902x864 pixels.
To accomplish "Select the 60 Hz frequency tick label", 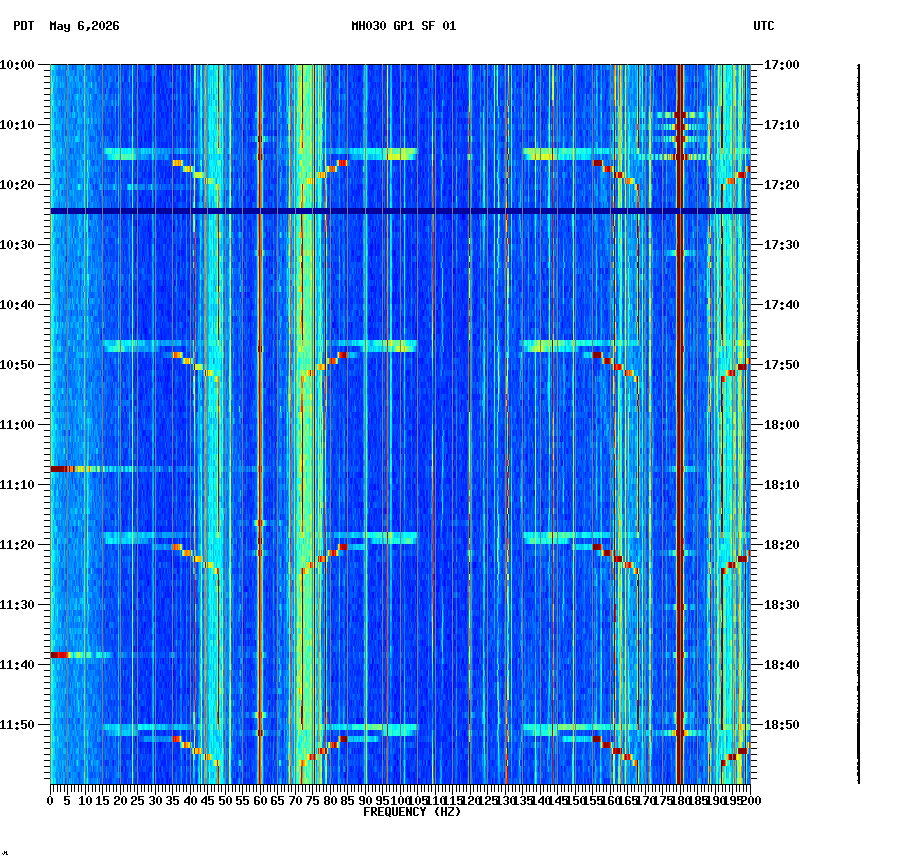I will pos(260,801).
